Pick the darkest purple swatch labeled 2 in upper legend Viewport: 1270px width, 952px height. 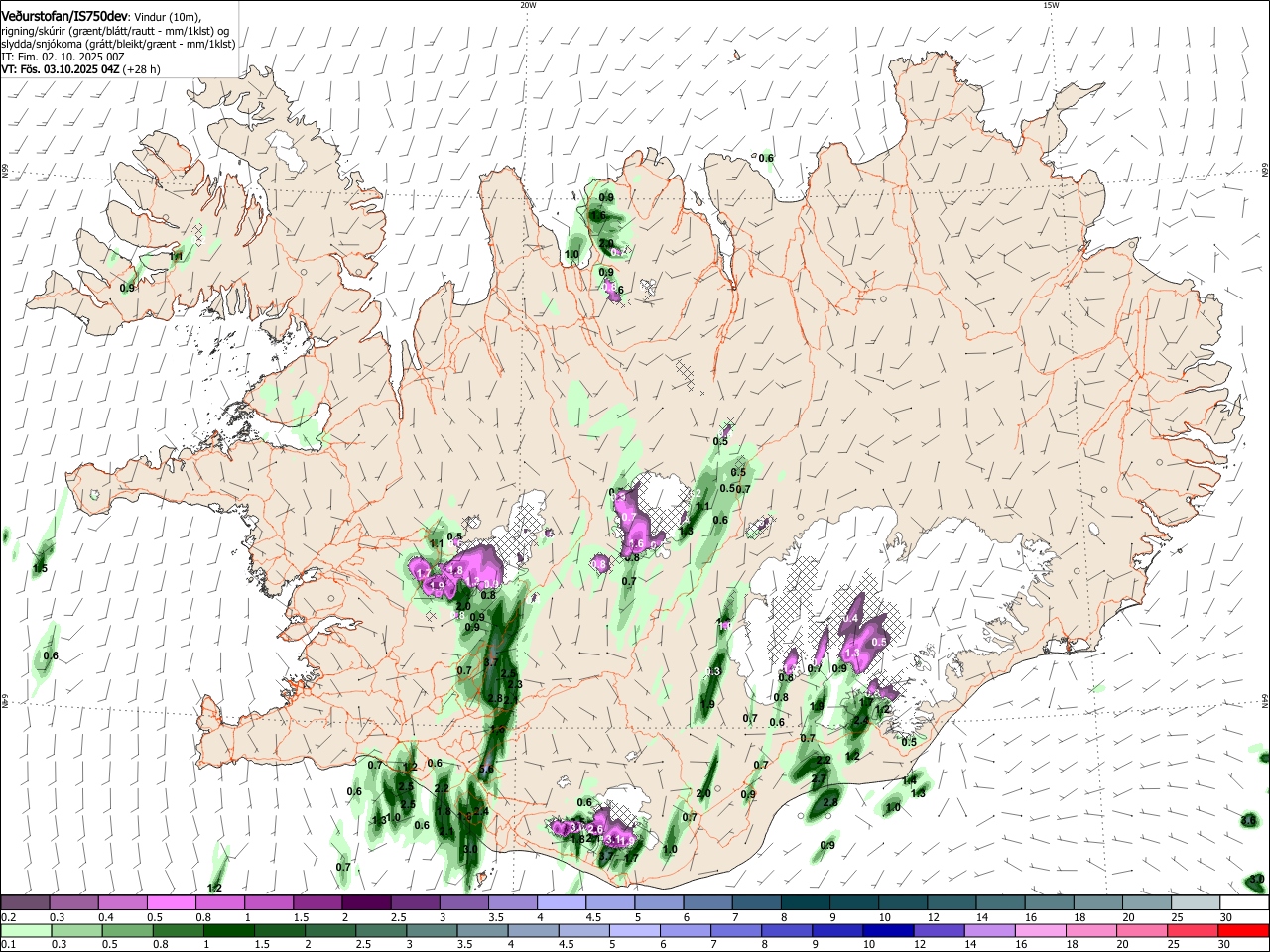click(x=365, y=903)
